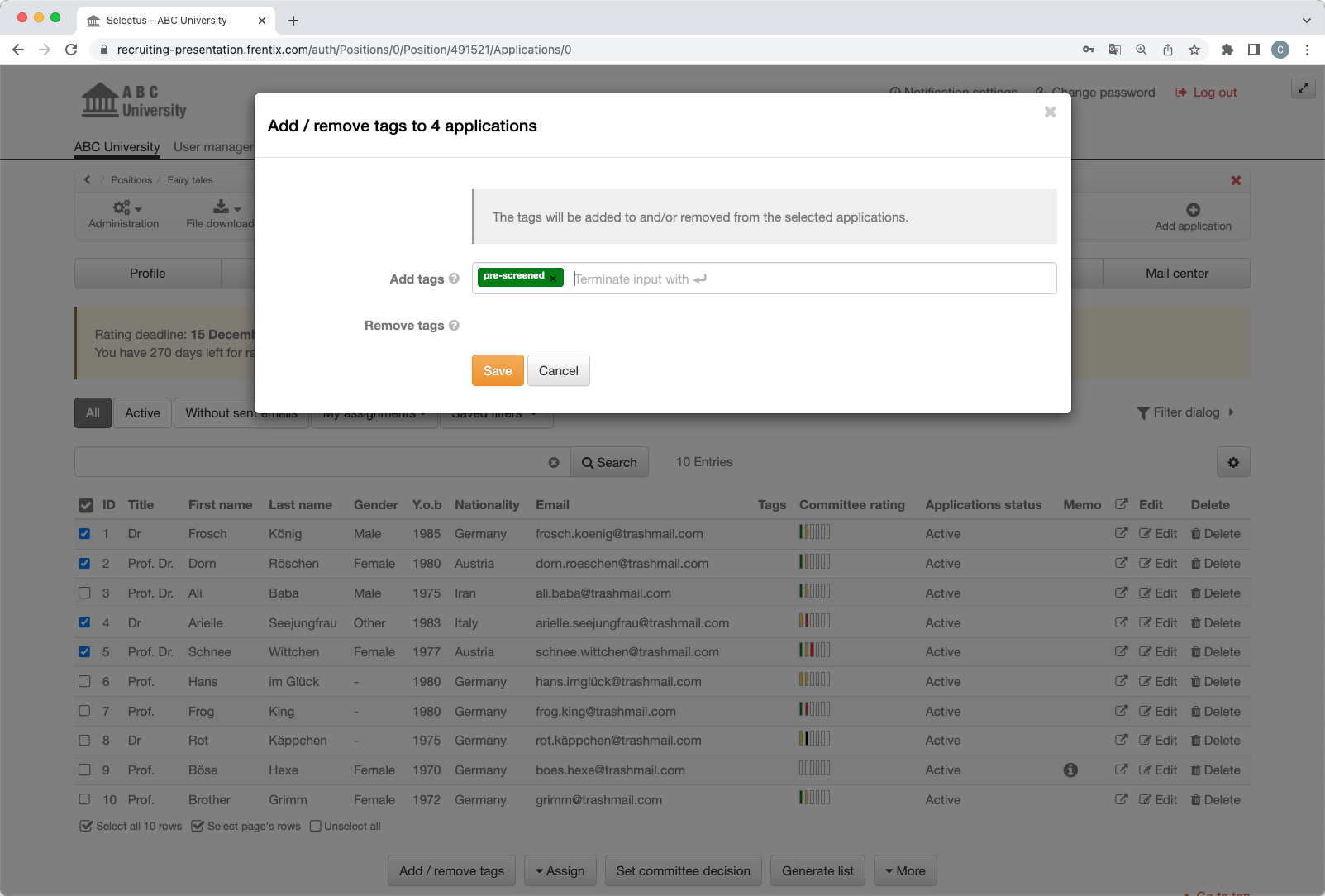Open Add tags help question mark

coord(454,279)
